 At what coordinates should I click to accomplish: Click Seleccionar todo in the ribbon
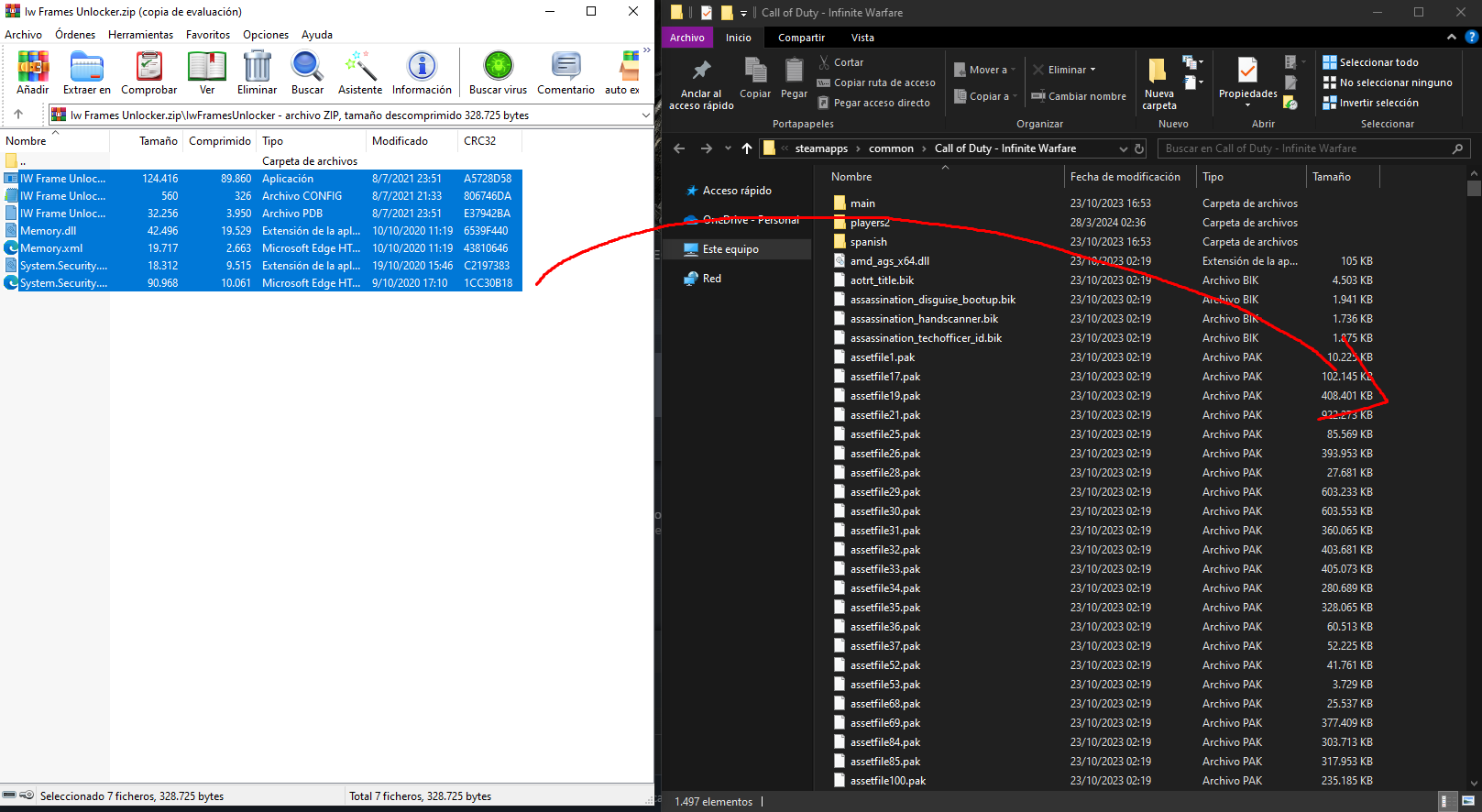click(x=1370, y=62)
